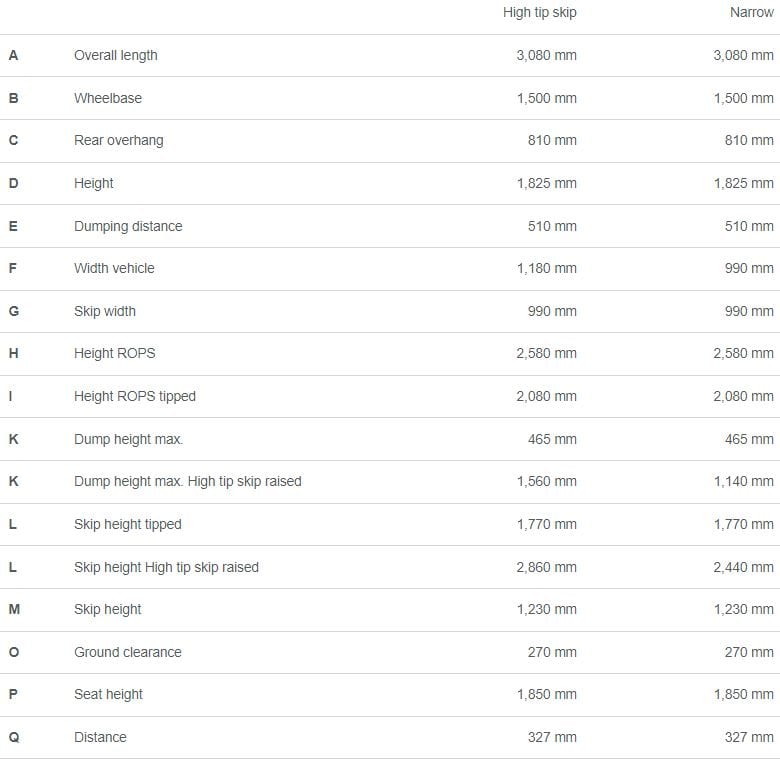Select the 327 mm High tip skip distance value
The height and width of the screenshot is (768, 780).
[x=552, y=737]
